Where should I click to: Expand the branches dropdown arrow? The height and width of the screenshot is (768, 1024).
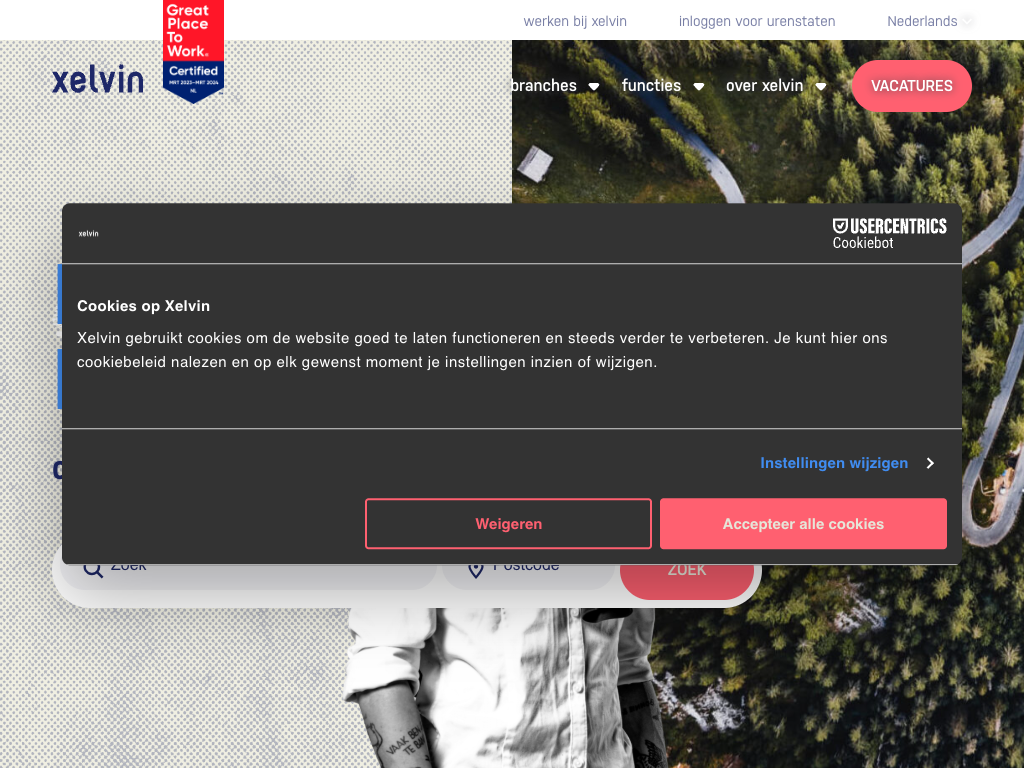[594, 86]
